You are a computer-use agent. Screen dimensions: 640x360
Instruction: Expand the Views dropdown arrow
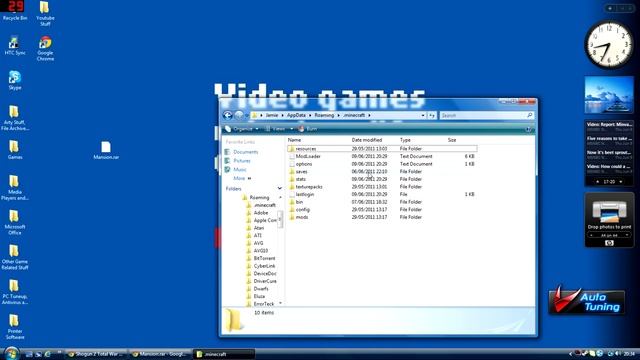[x=291, y=129]
